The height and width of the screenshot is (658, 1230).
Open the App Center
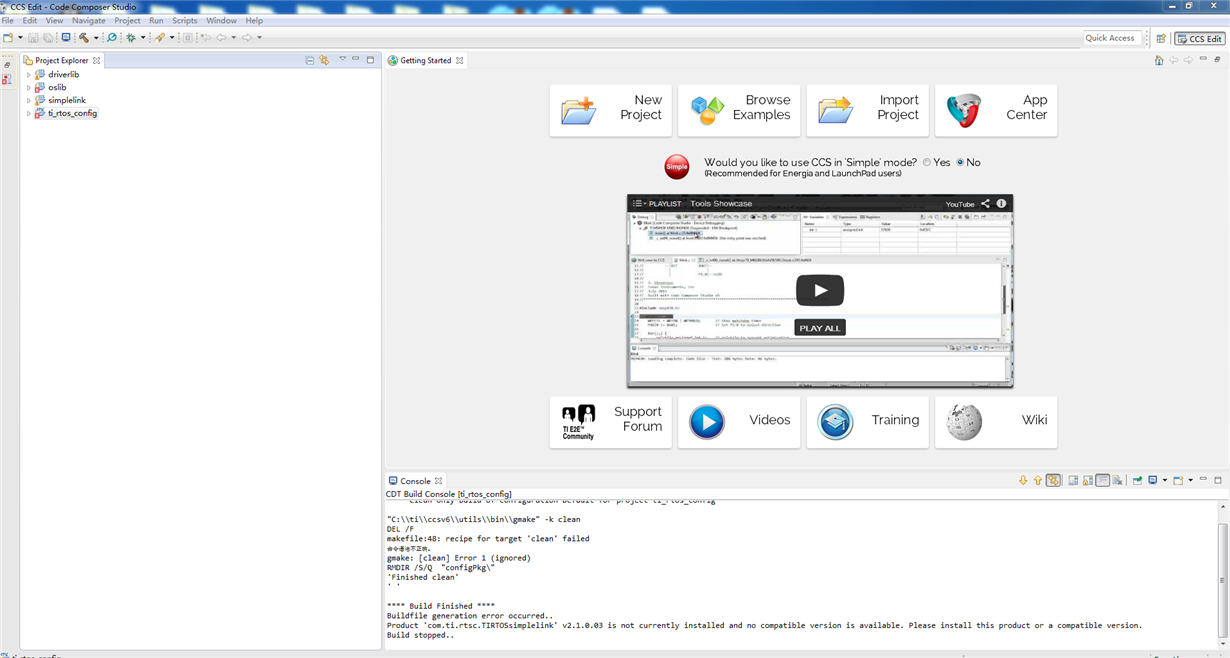coord(996,110)
